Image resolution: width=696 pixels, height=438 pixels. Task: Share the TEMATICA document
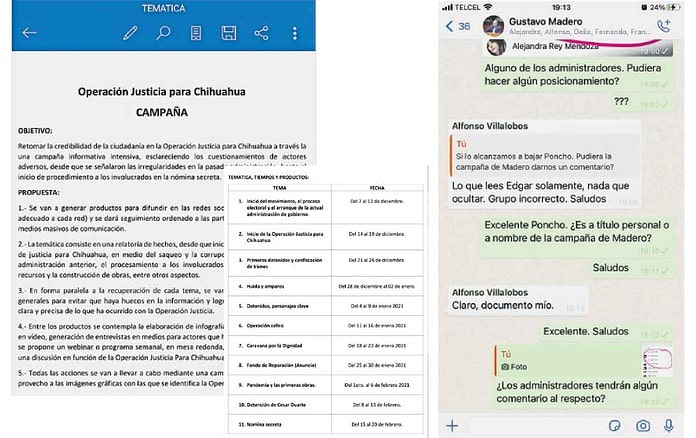click(x=262, y=33)
